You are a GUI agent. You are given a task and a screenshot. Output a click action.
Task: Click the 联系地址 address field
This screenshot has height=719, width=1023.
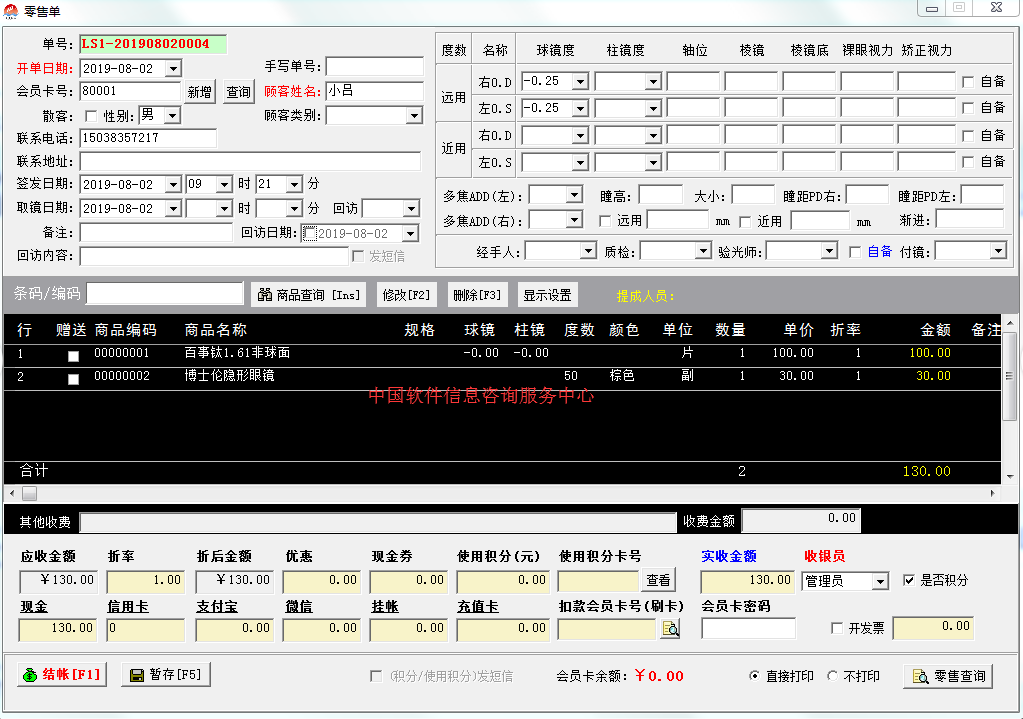coord(251,161)
